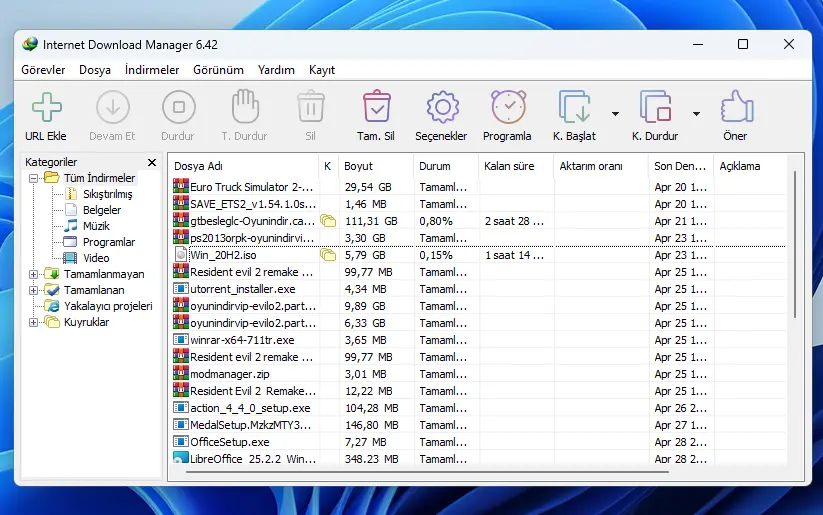Open the Programla scheduler clock icon

point(508,107)
